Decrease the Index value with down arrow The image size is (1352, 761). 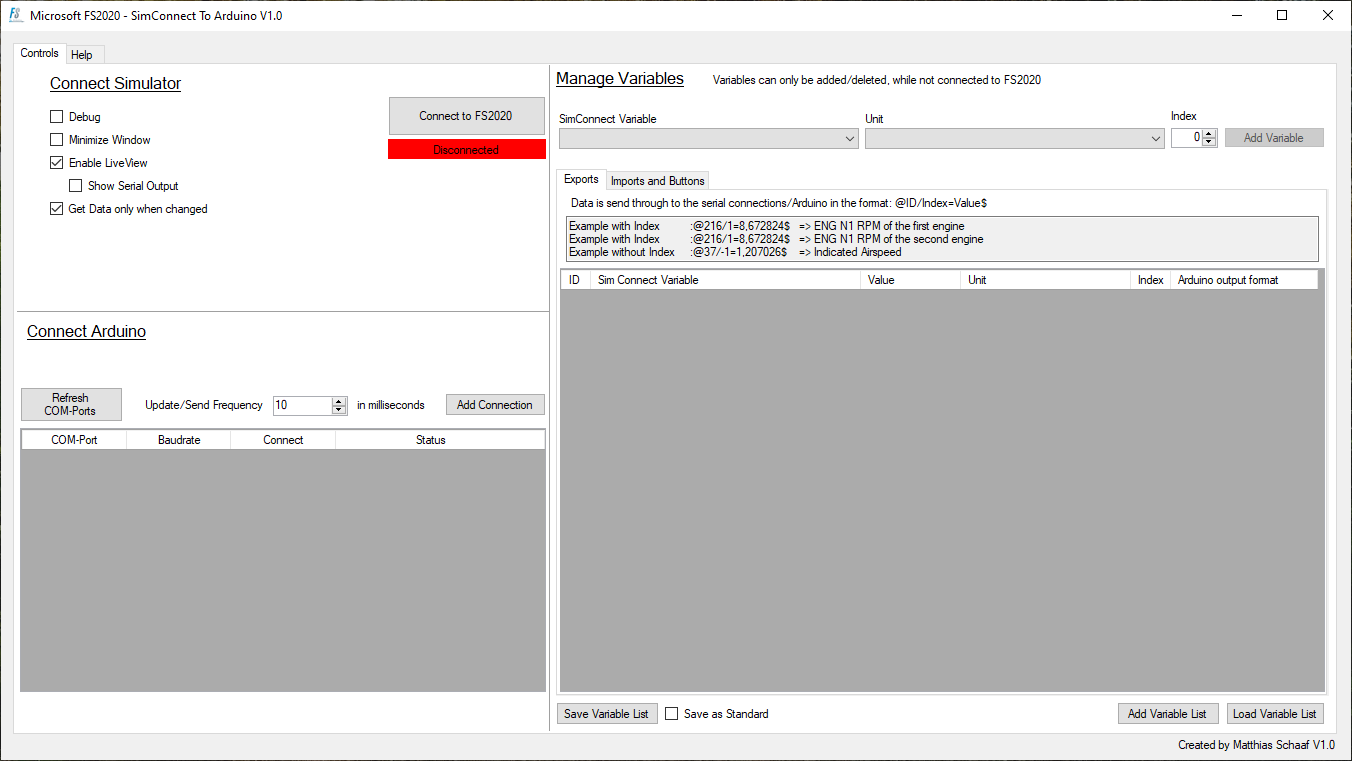coord(1209,142)
